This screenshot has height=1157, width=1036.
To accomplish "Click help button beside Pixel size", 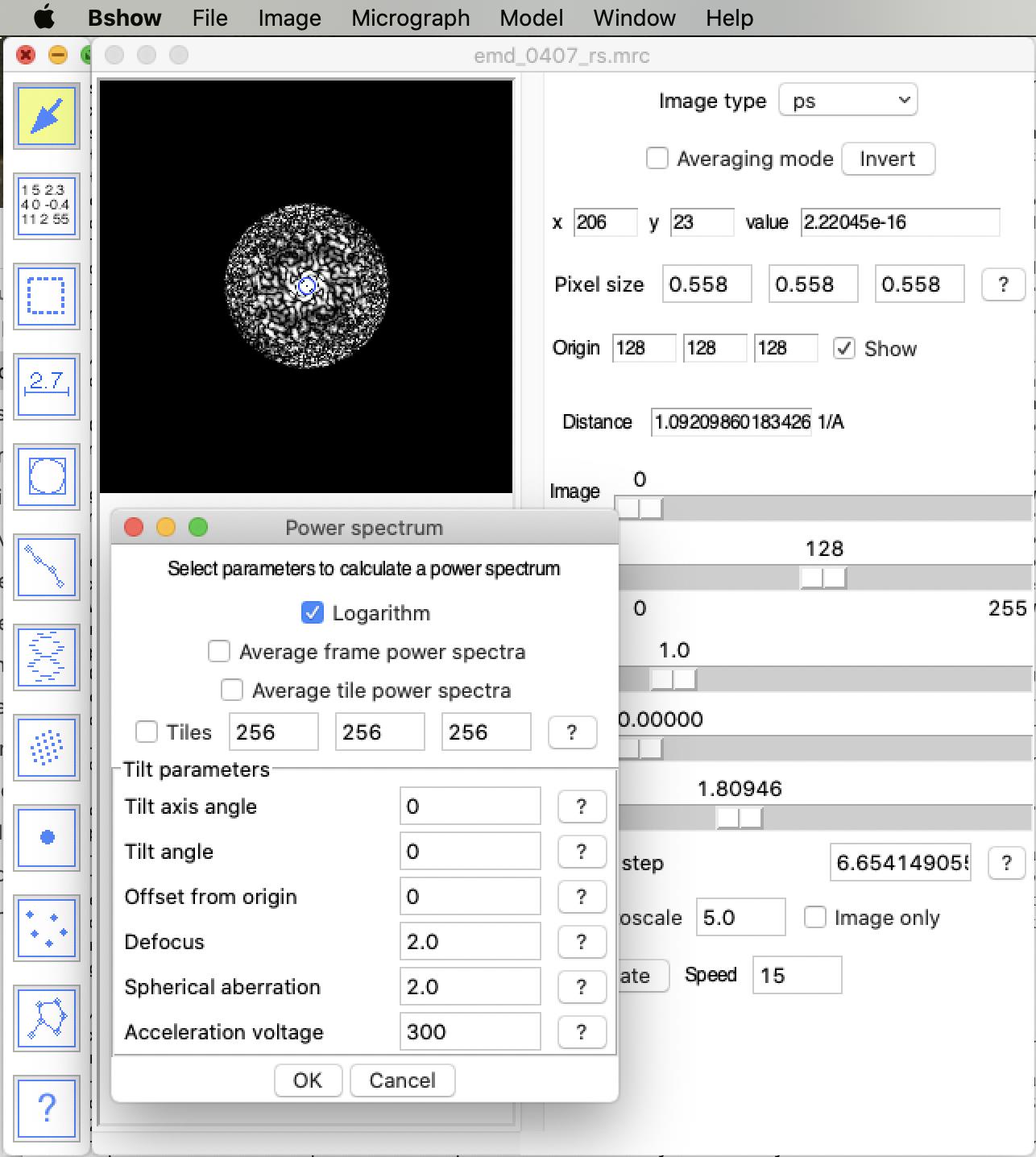I will coord(1003,284).
